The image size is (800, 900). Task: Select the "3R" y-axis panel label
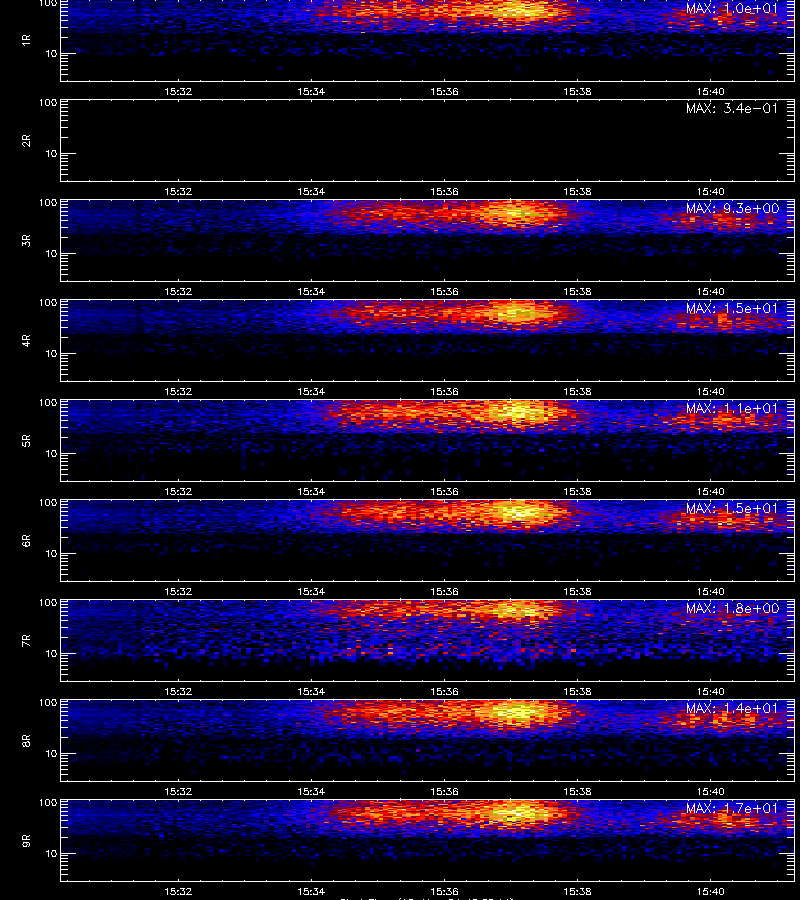click(26, 240)
